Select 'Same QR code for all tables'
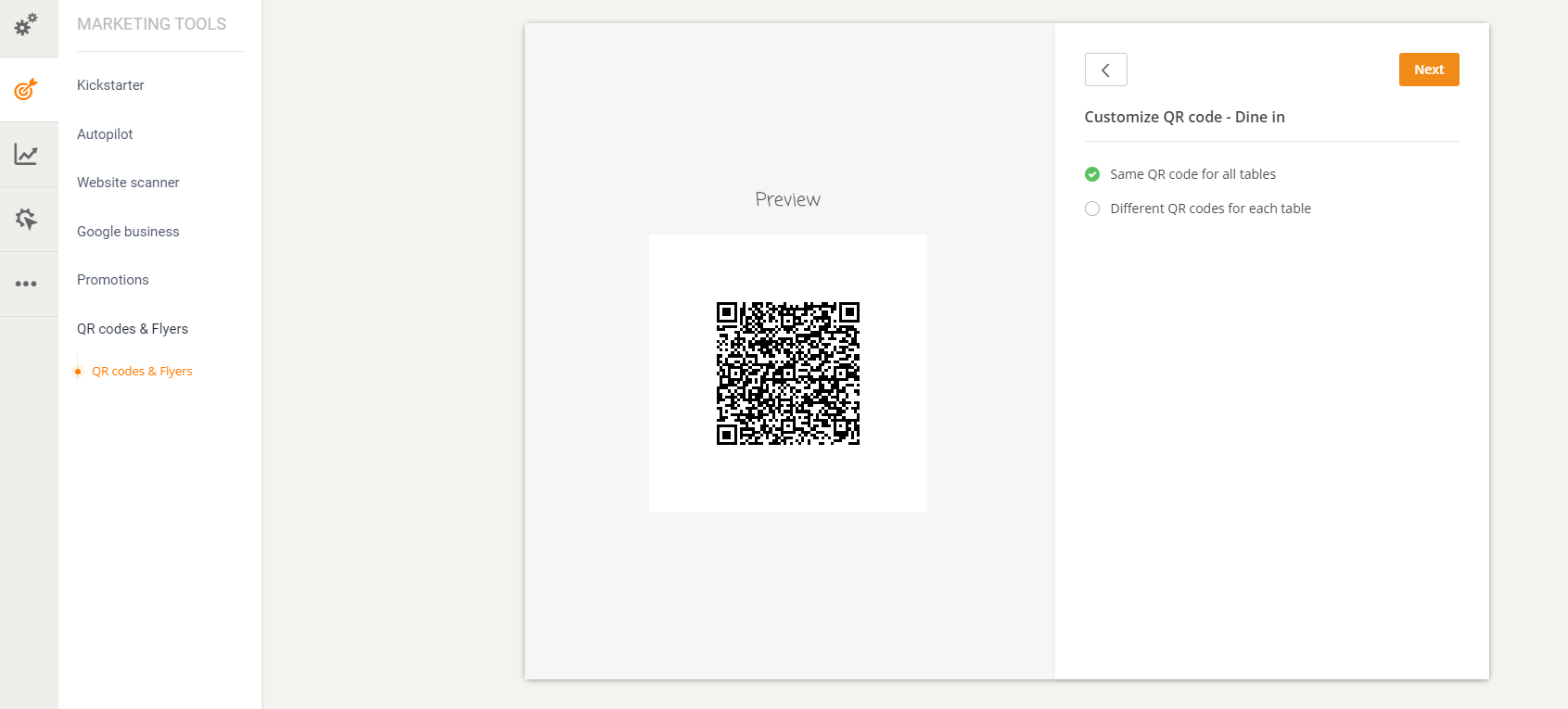Image resolution: width=1568 pixels, height=709 pixels. (x=1092, y=174)
